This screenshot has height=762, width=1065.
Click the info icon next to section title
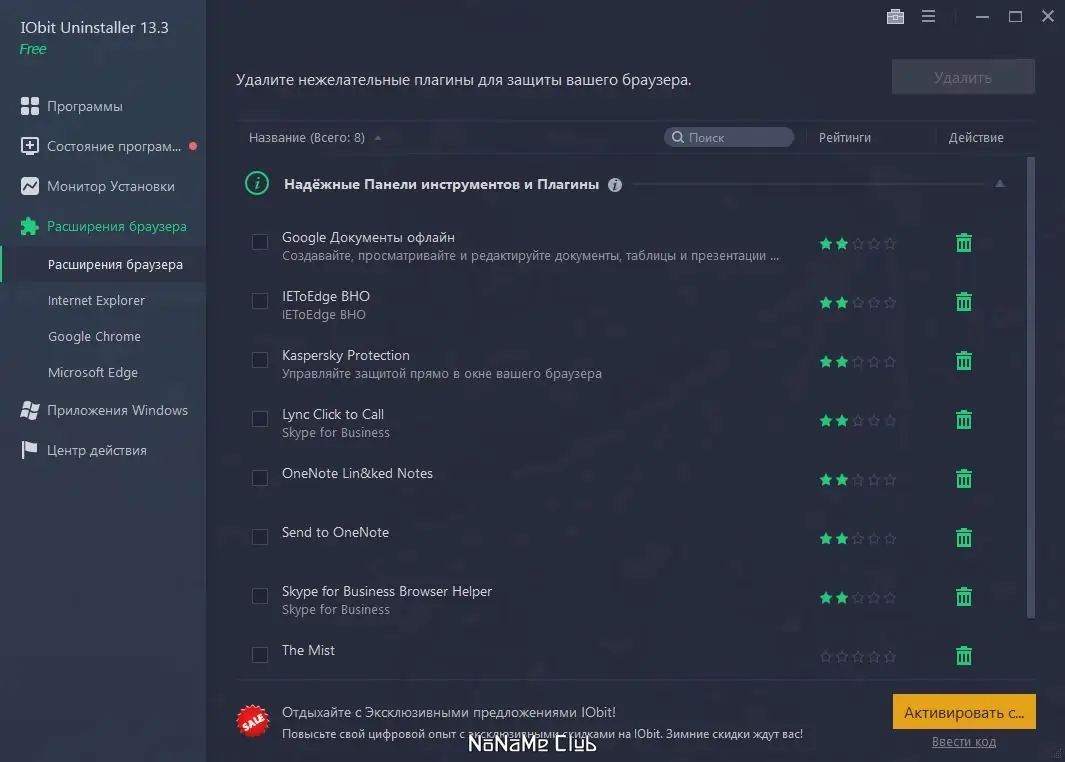[615, 184]
